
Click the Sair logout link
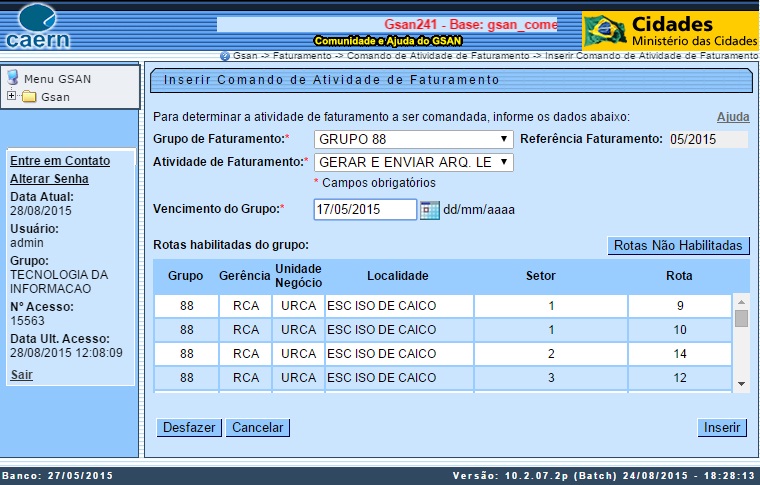click(x=21, y=375)
